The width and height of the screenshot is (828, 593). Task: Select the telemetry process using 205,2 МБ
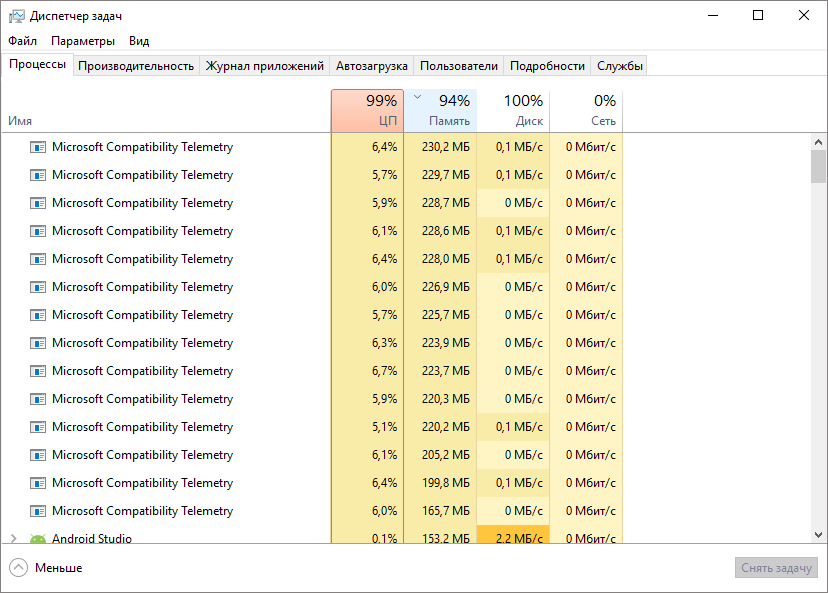(142, 455)
